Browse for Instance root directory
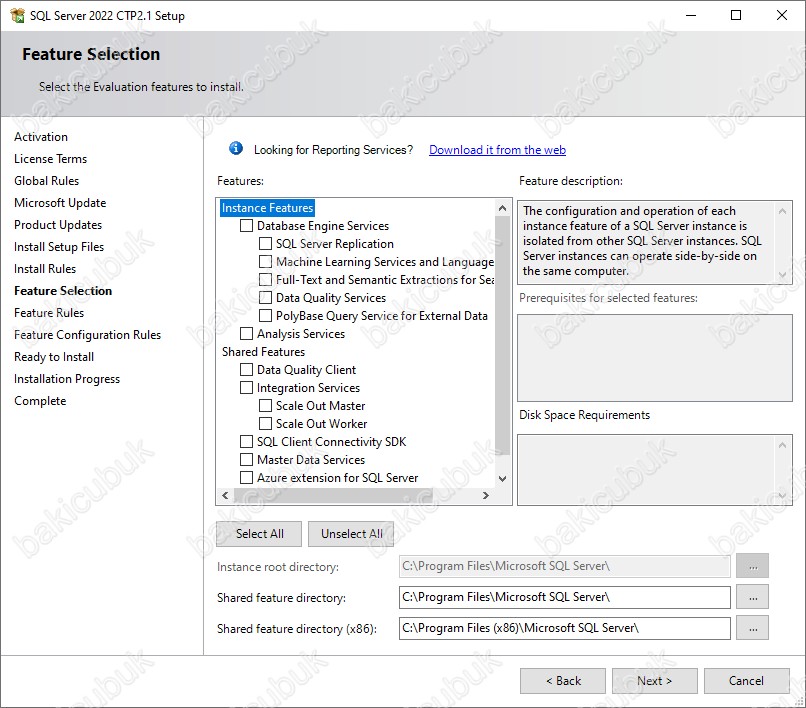This screenshot has height=708, width=806. 753,566
